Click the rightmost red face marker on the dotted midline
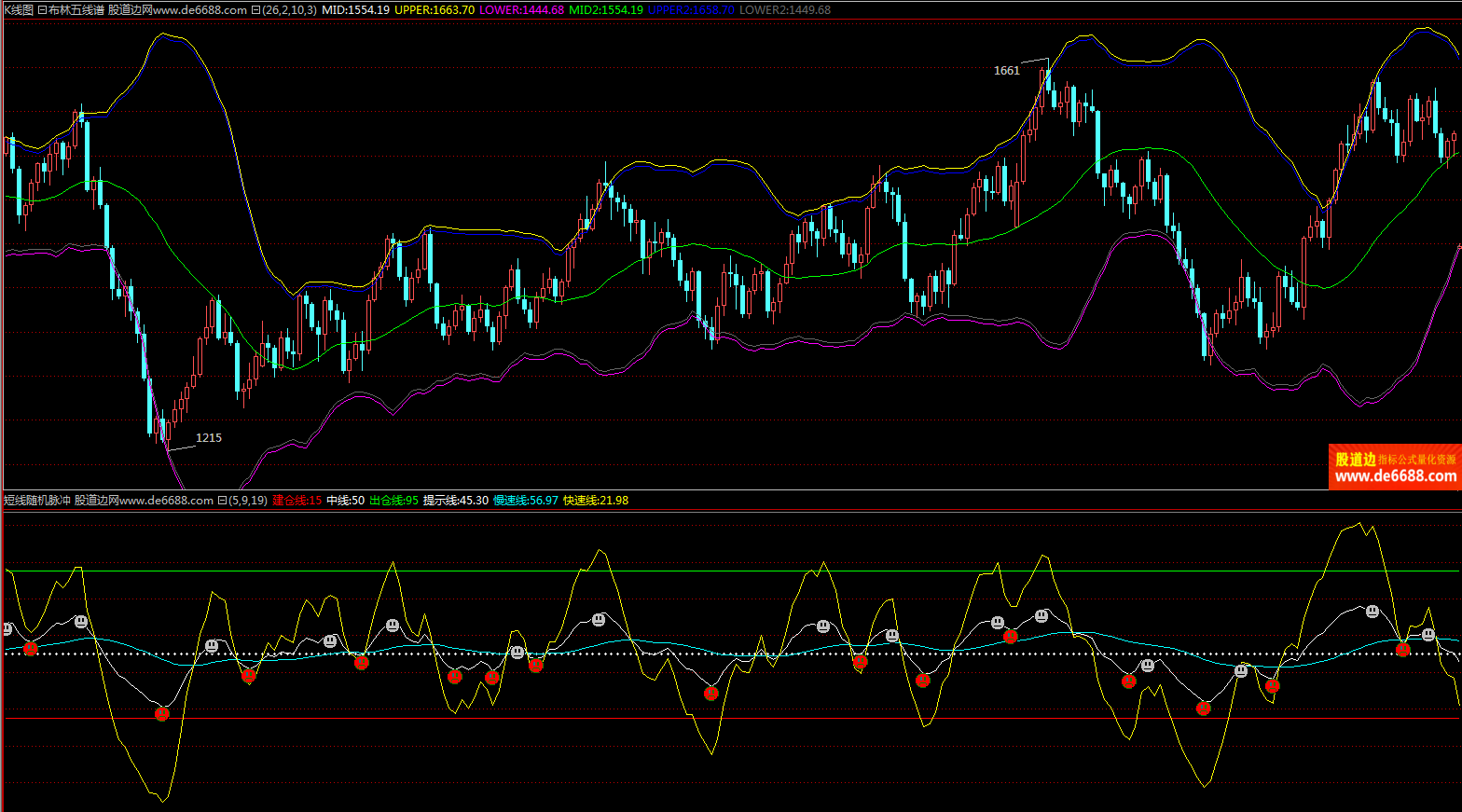Screen dimensions: 1462x812 pyautogui.click(x=1402, y=650)
